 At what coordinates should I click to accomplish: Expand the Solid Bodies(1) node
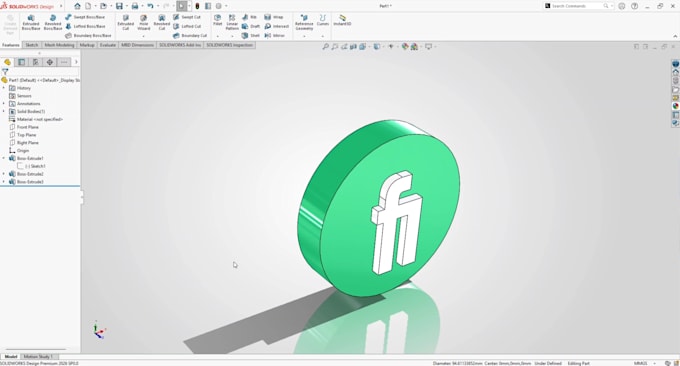pos(4,111)
